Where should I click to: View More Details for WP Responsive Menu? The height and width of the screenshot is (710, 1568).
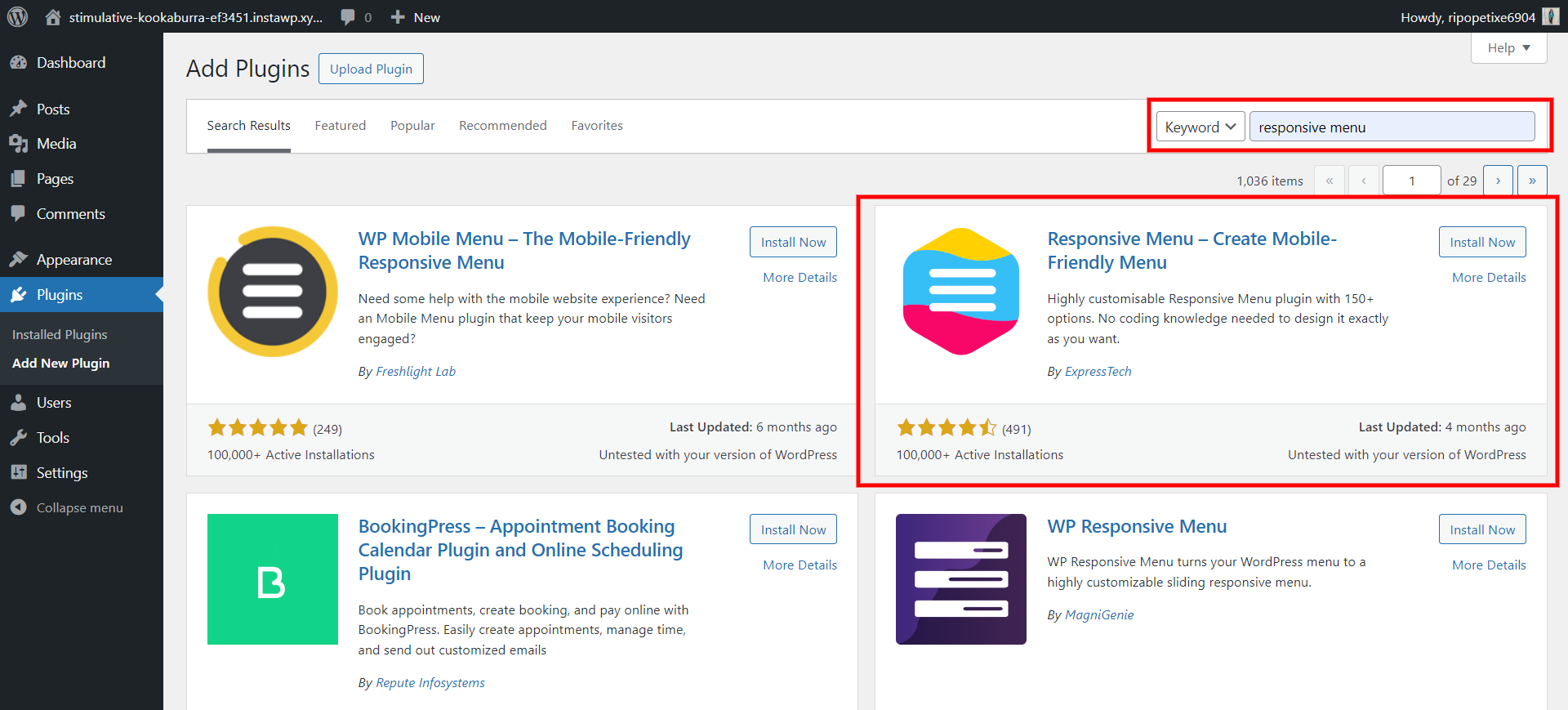(1489, 565)
